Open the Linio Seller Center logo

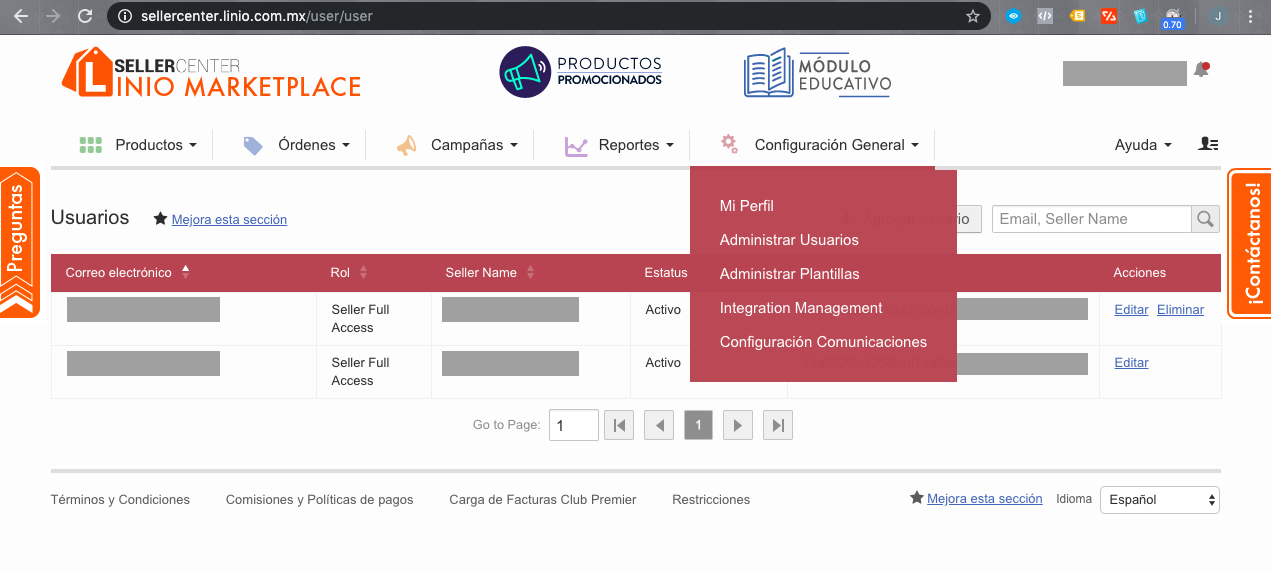coord(211,73)
